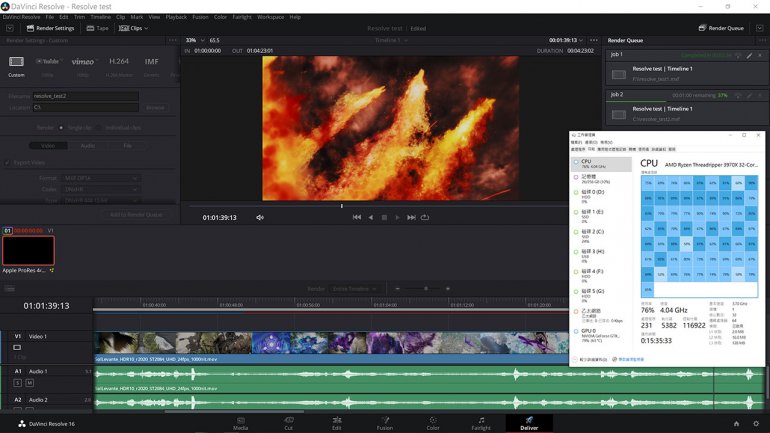This screenshot has height=433, width=770.
Task: Click the viewer volume speaker icon
Action: coord(260,217)
